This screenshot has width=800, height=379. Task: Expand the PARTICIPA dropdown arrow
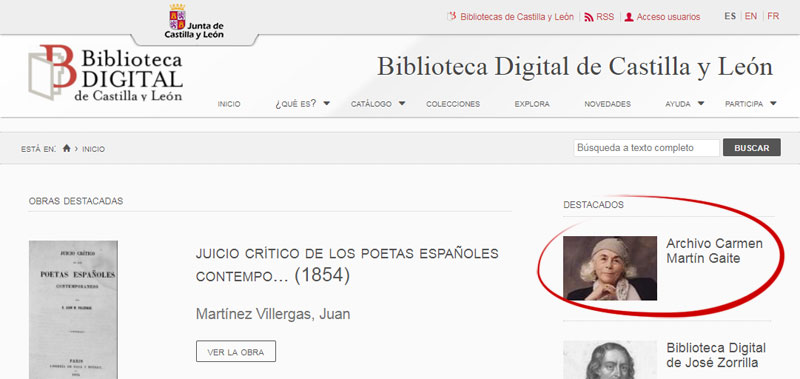click(x=773, y=104)
